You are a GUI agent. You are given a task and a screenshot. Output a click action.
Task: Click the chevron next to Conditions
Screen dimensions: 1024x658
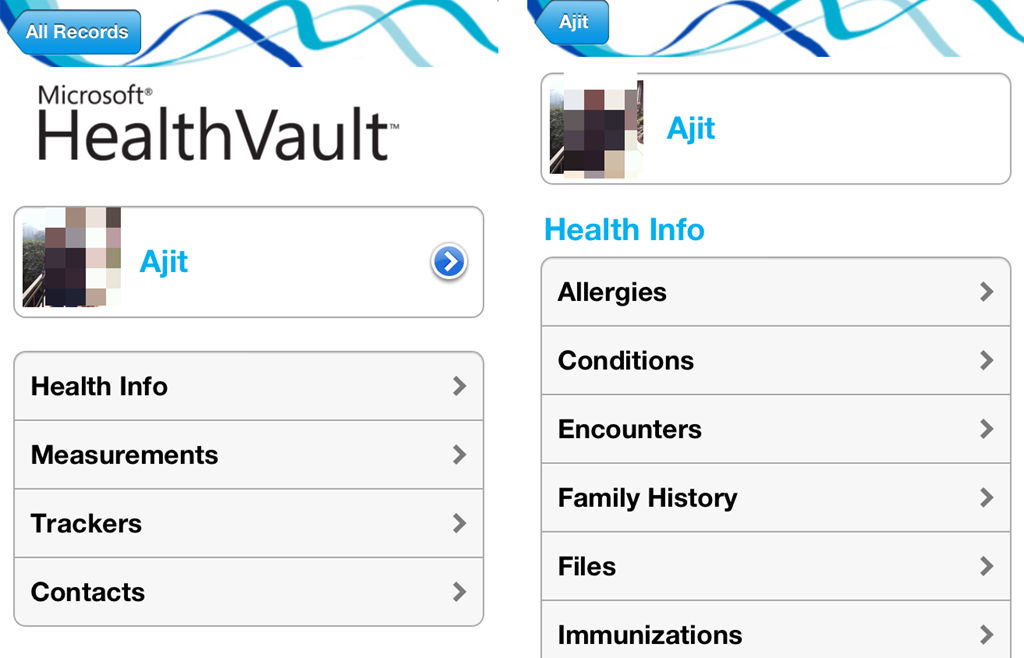click(x=986, y=360)
